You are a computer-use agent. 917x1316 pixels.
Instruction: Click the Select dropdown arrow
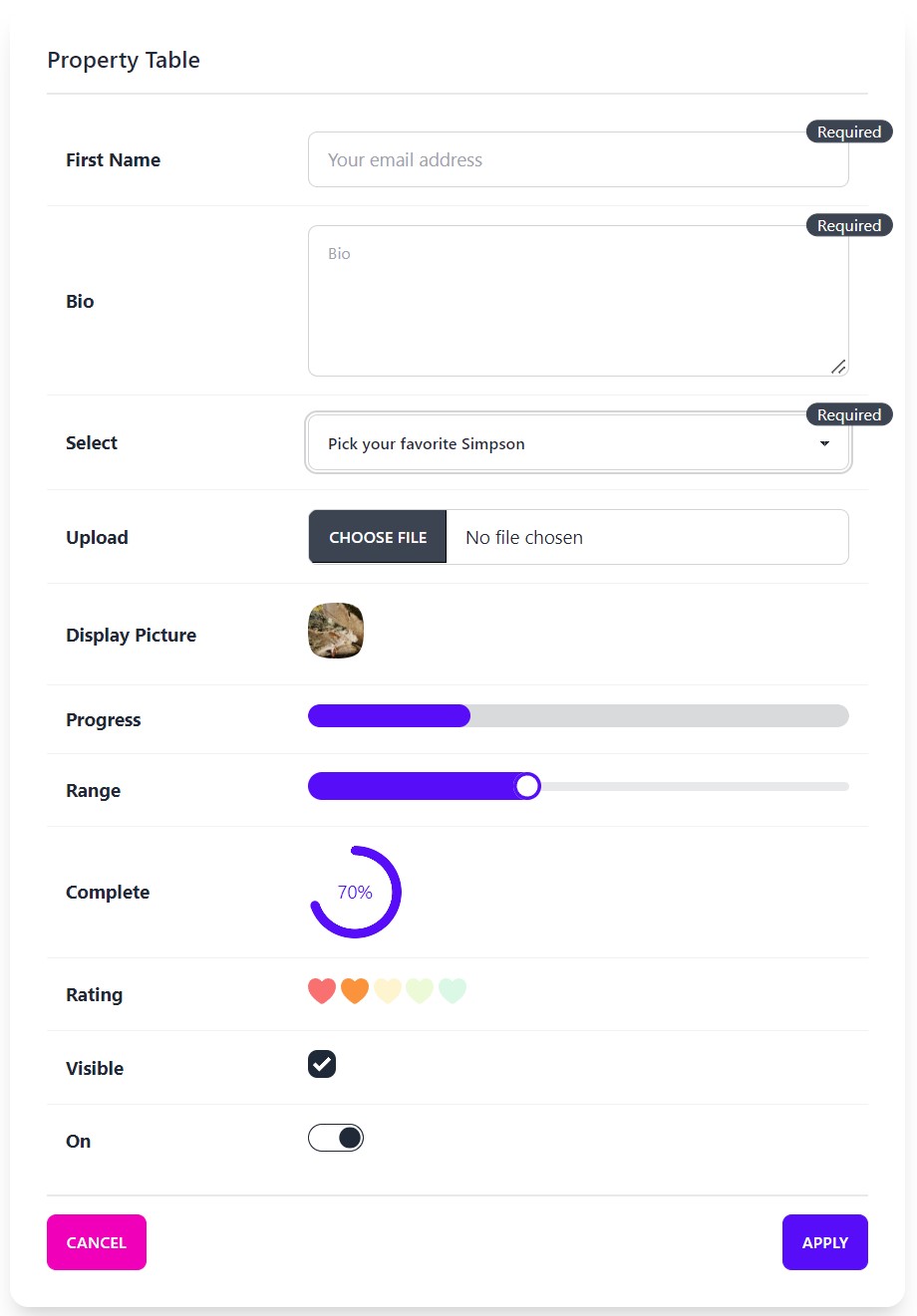tap(824, 443)
